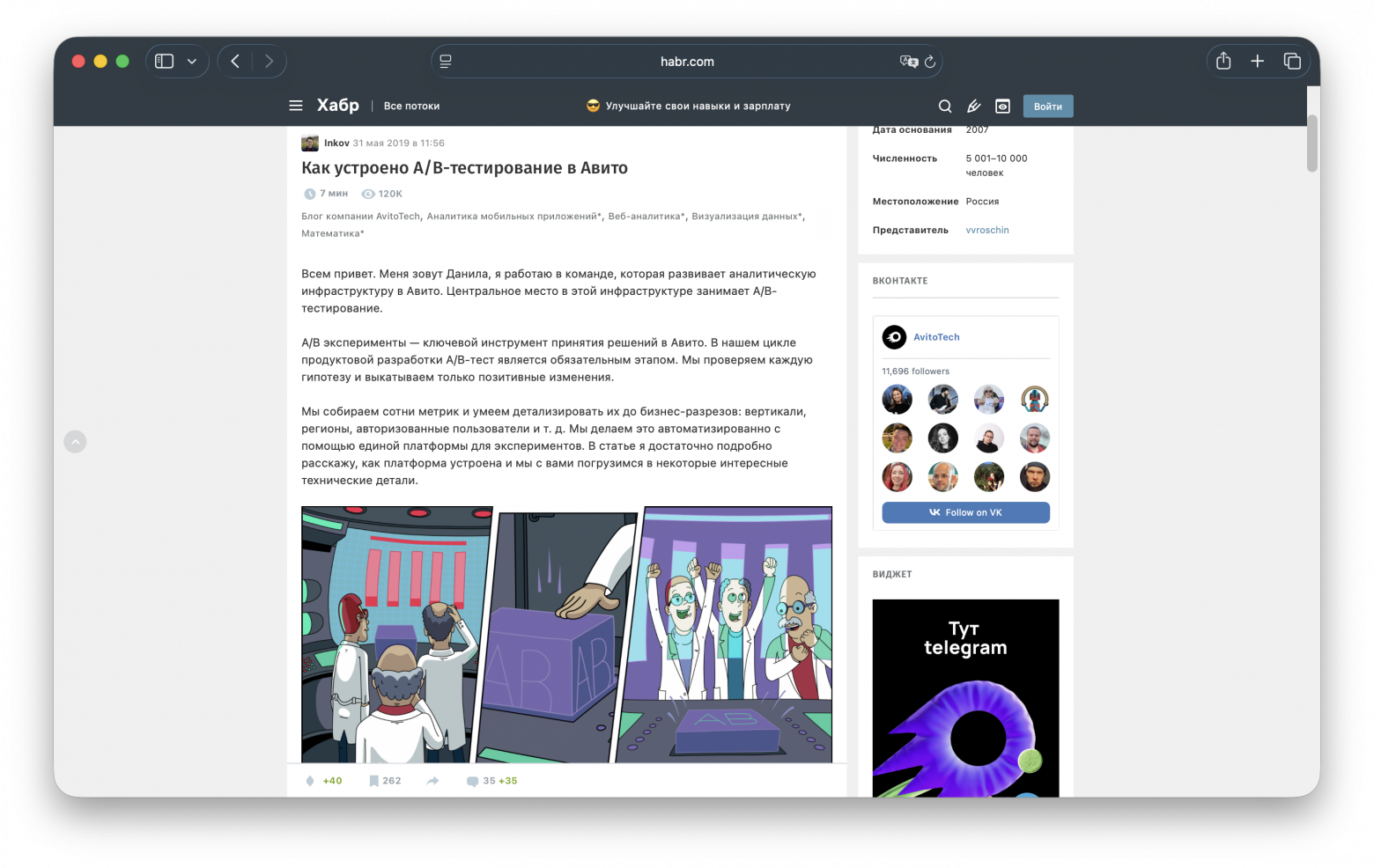Screen dimensions: 1374x868
Task: Toggle the Safari sidebar panel
Action: (x=165, y=62)
